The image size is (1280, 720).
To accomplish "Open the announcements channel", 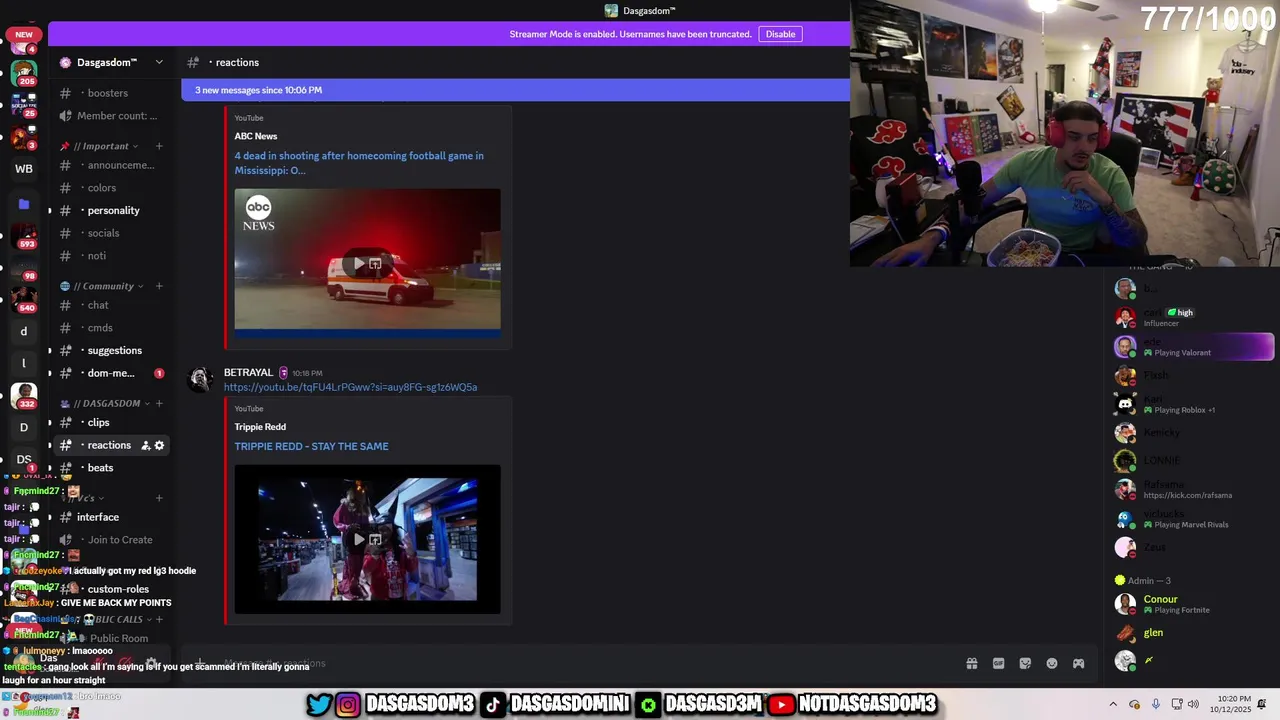I will pos(111,165).
